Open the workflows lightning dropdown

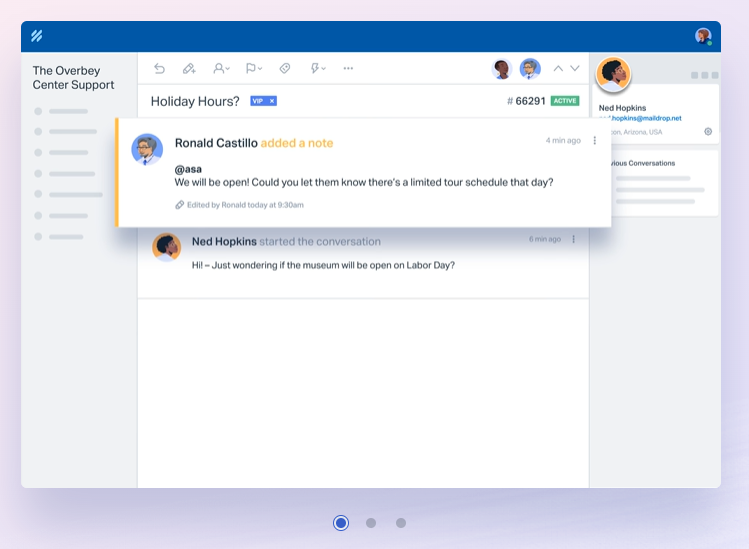(318, 69)
